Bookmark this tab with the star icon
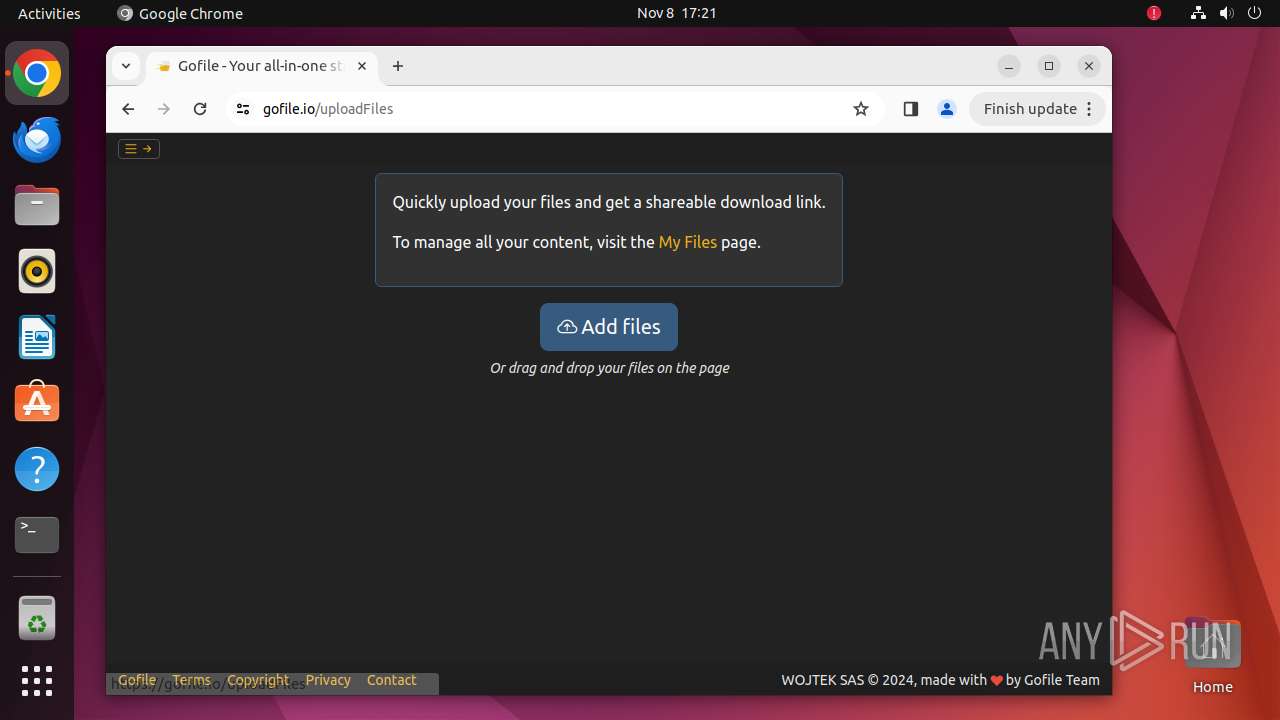Viewport: 1280px width, 720px height. tap(861, 109)
